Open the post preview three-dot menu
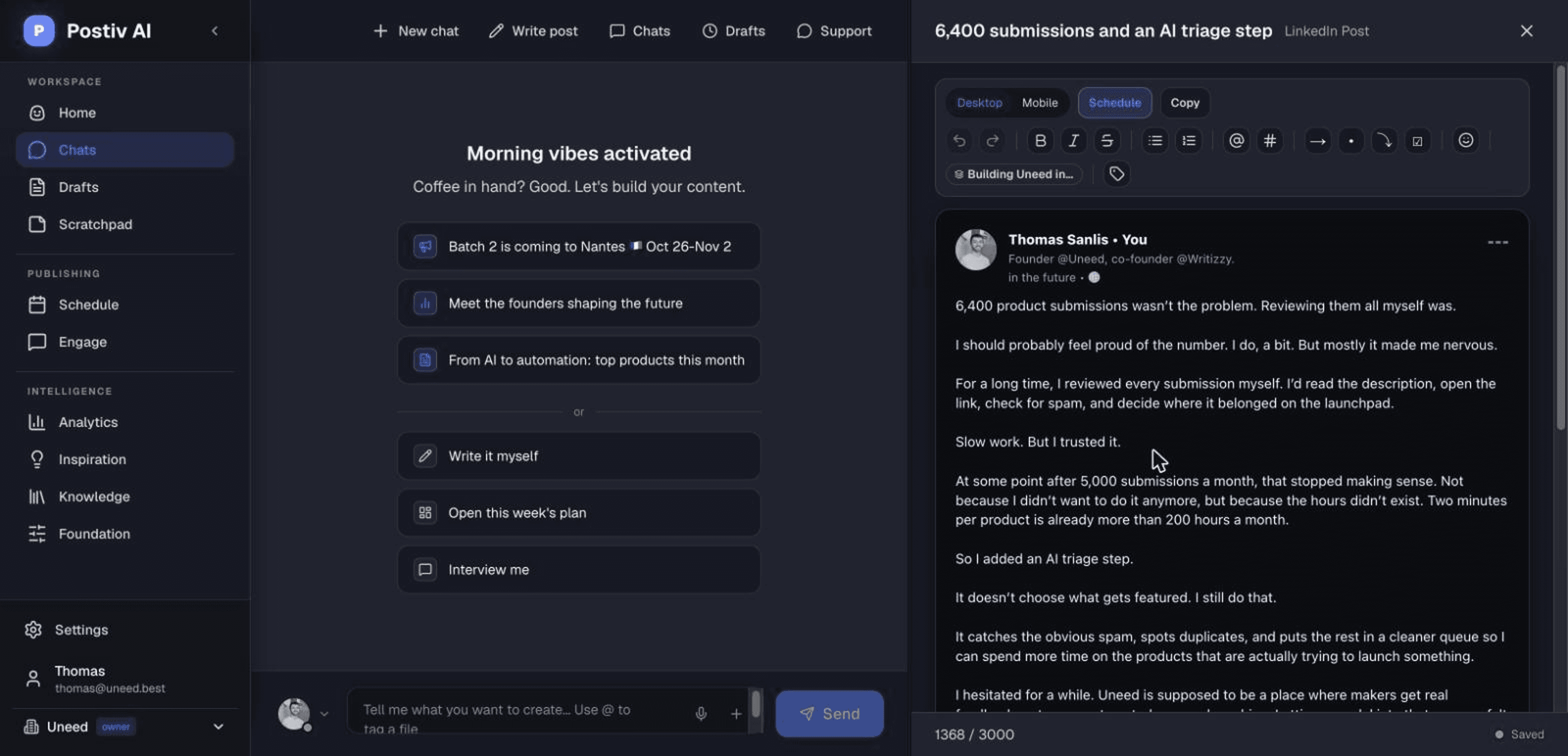The width and height of the screenshot is (1568, 756). pyautogui.click(x=1497, y=242)
